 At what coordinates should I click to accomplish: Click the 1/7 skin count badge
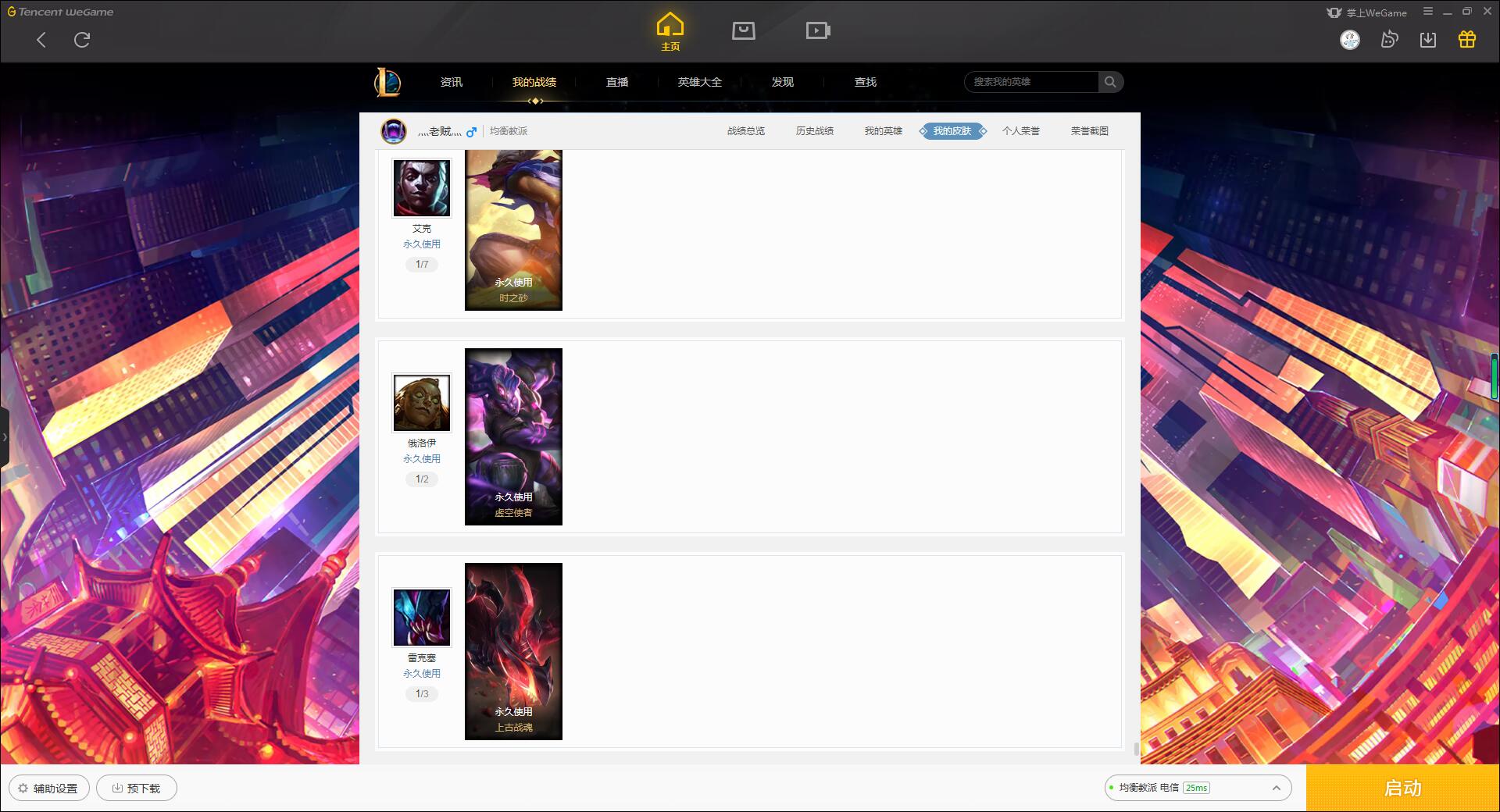coord(422,265)
